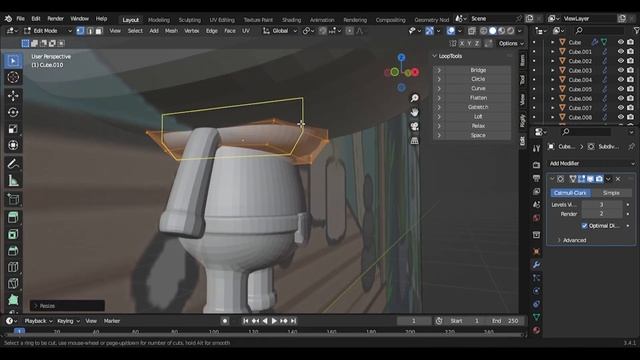Select the Poly Build tool
This screenshot has width=640, height=360.
click(x=13, y=300)
